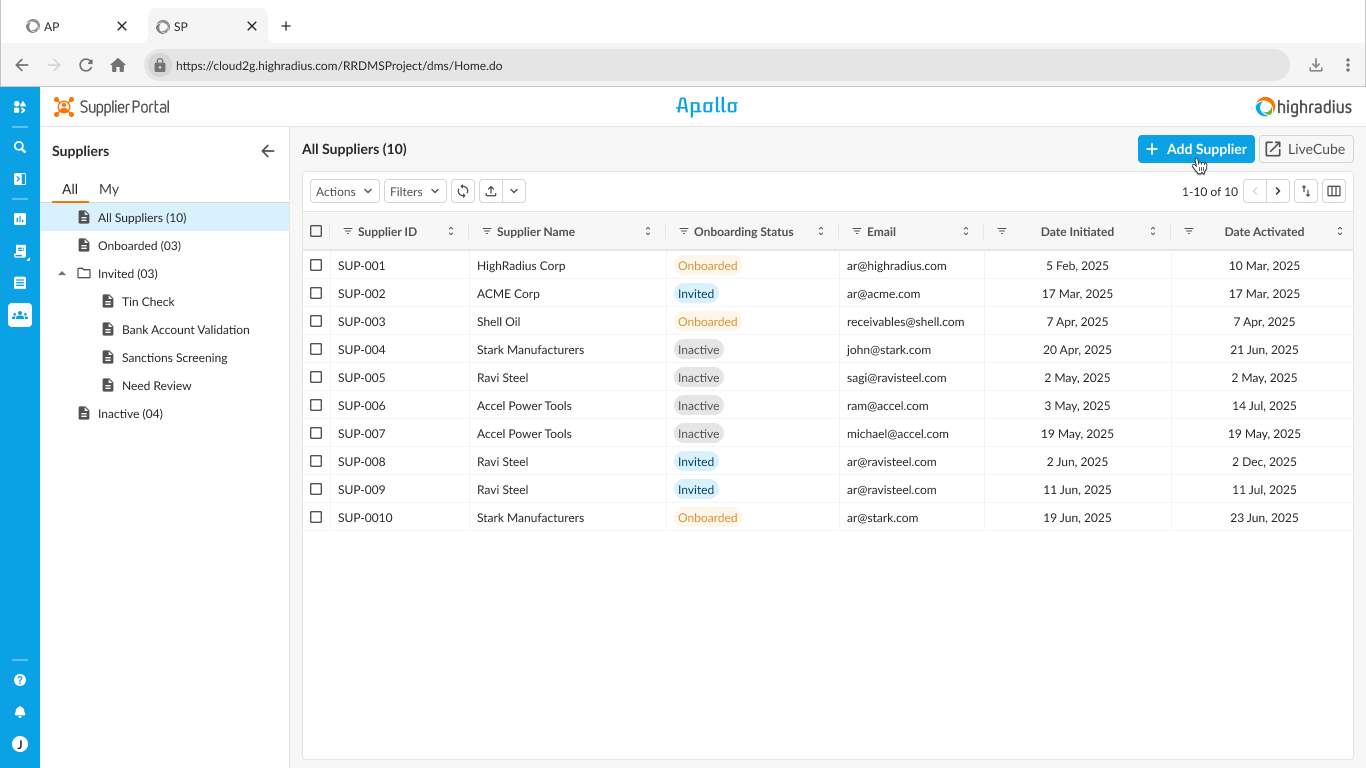Check the SUP-003 row checkbox
Image resolution: width=1366 pixels, height=768 pixels.
click(316, 321)
